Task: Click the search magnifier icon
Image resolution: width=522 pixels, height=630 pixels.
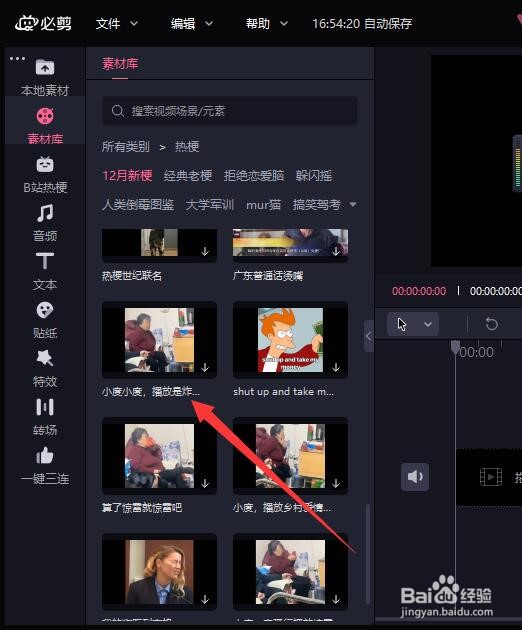Action: pos(117,111)
